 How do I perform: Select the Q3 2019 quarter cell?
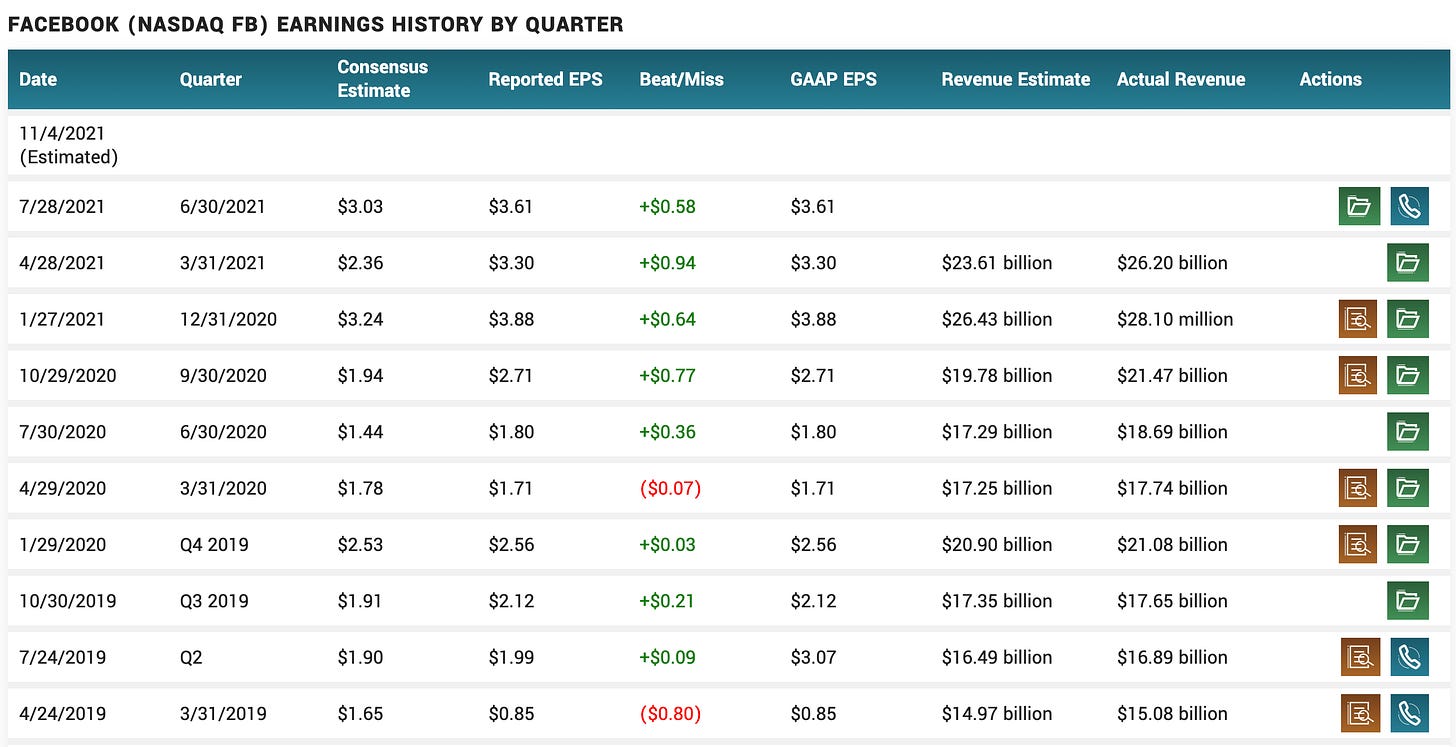coord(214,601)
